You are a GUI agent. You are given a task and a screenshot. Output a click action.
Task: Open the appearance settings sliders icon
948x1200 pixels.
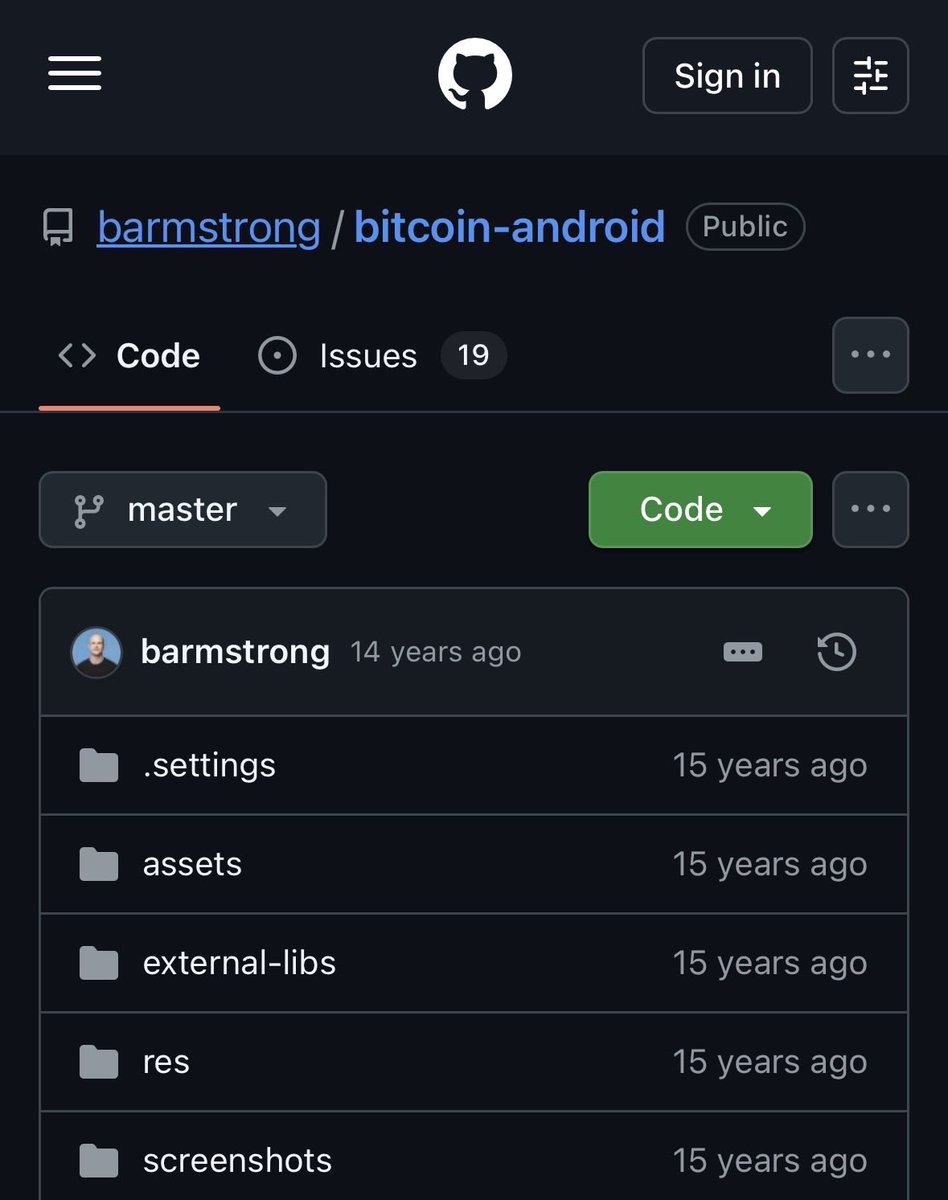(x=870, y=75)
